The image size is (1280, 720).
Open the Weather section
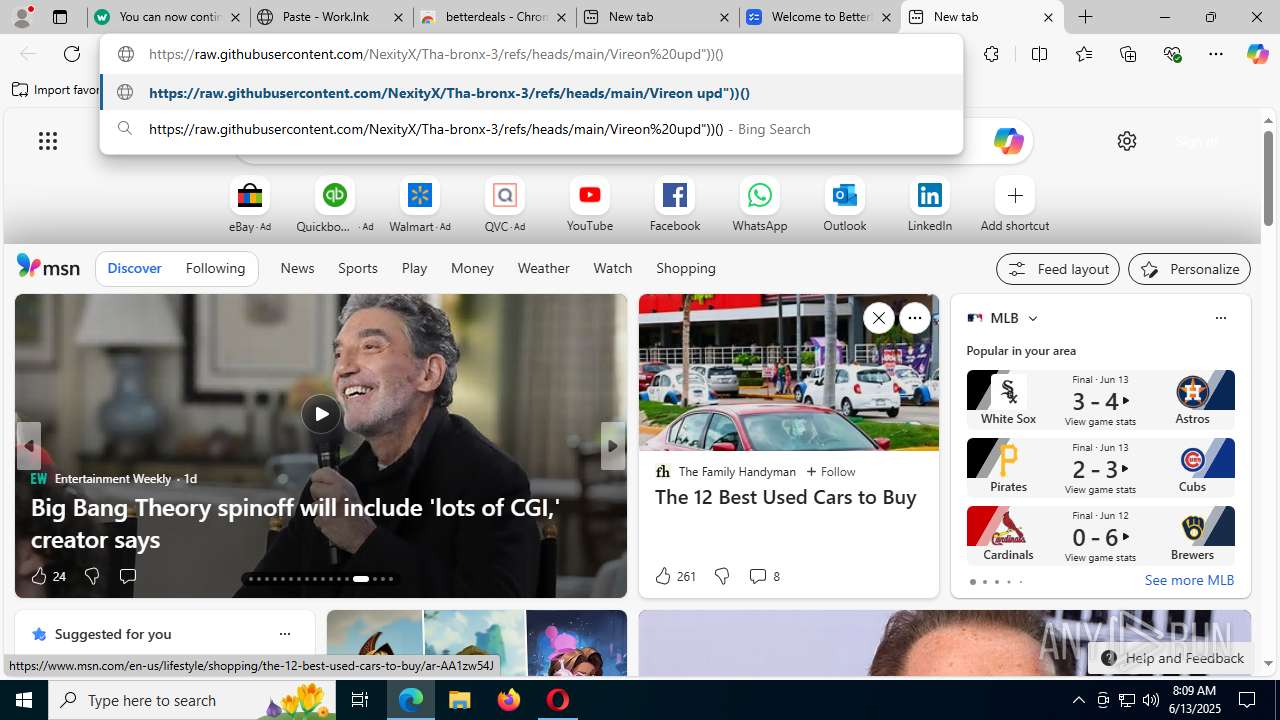(543, 268)
